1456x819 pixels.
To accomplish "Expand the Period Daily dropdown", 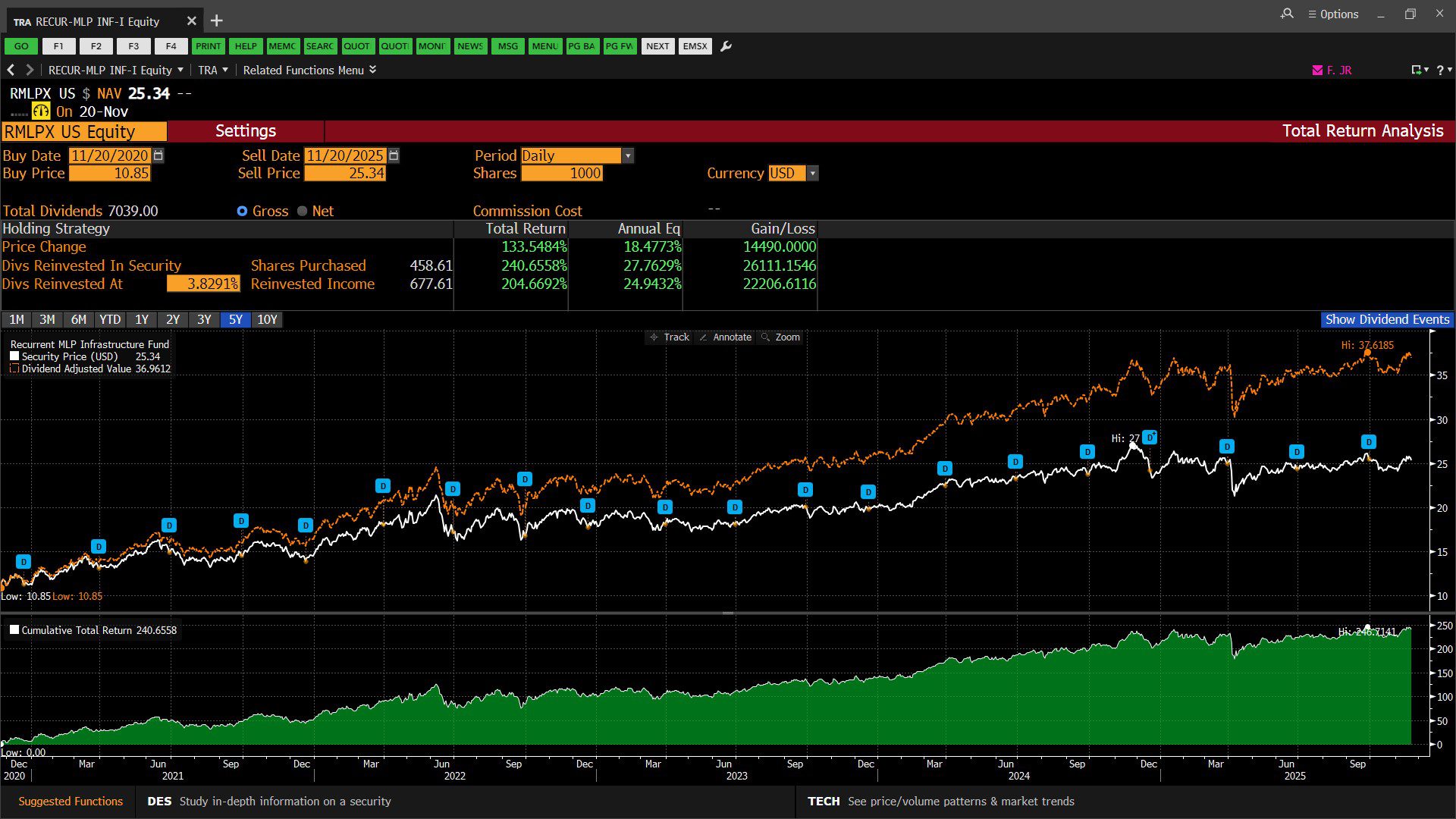I will point(627,155).
